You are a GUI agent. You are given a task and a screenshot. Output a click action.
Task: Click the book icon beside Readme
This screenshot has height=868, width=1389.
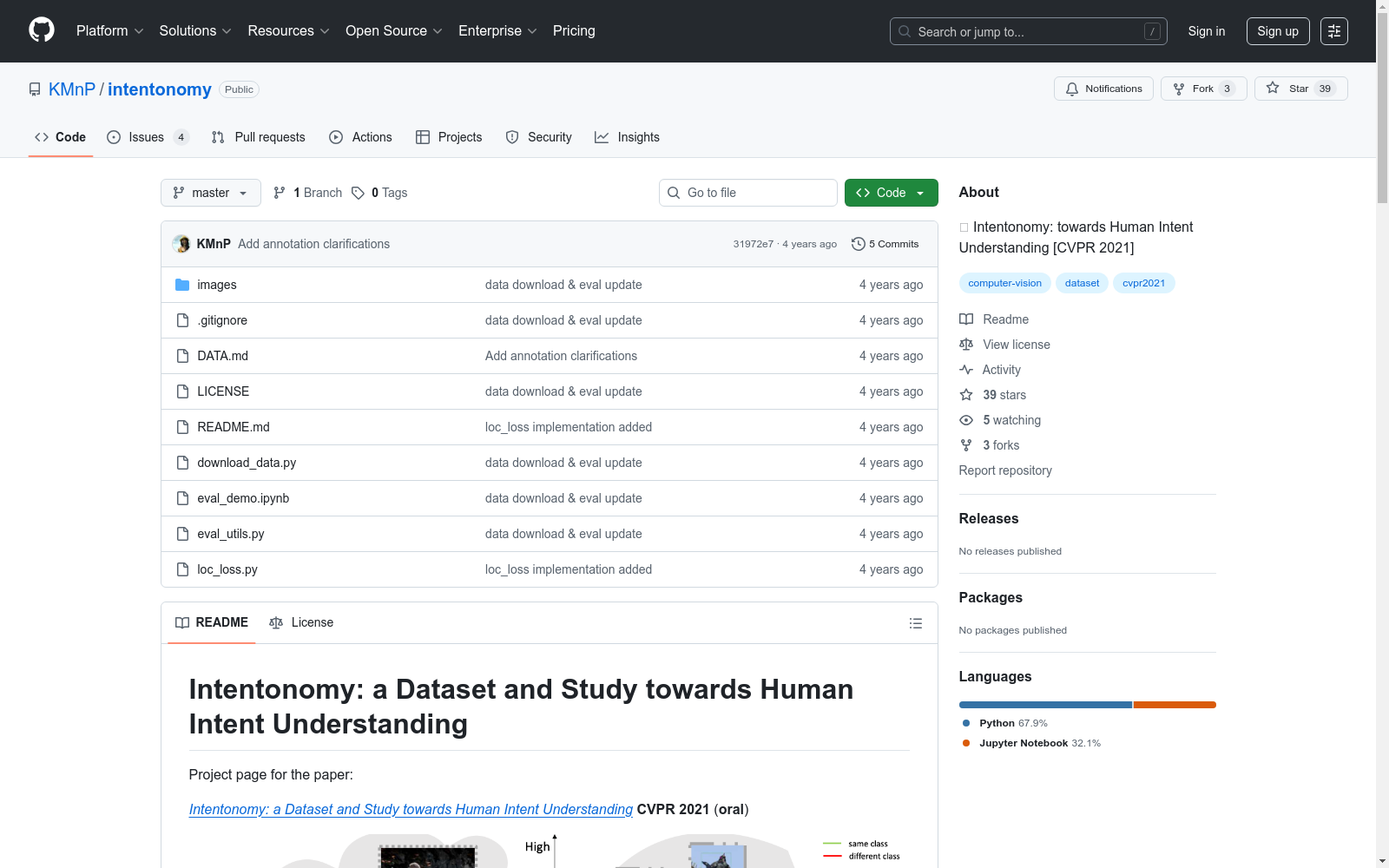coord(966,319)
